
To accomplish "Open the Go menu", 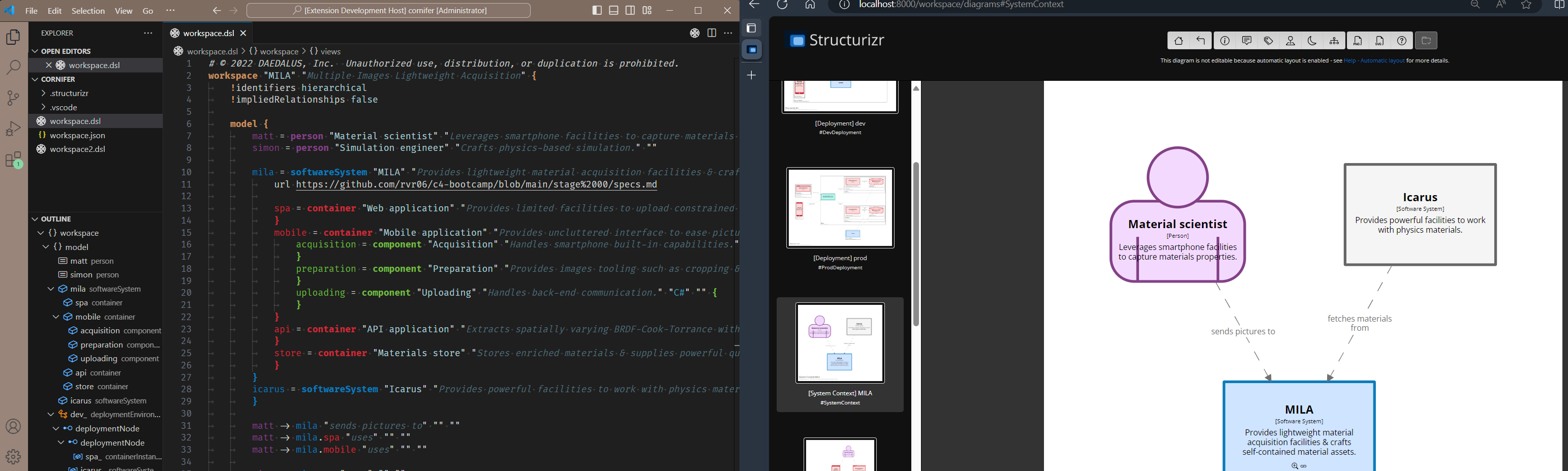I will [148, 11].
